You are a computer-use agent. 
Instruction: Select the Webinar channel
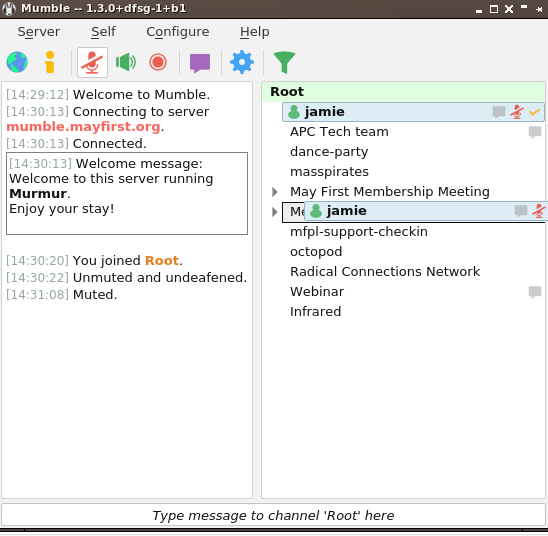point(317,291)
